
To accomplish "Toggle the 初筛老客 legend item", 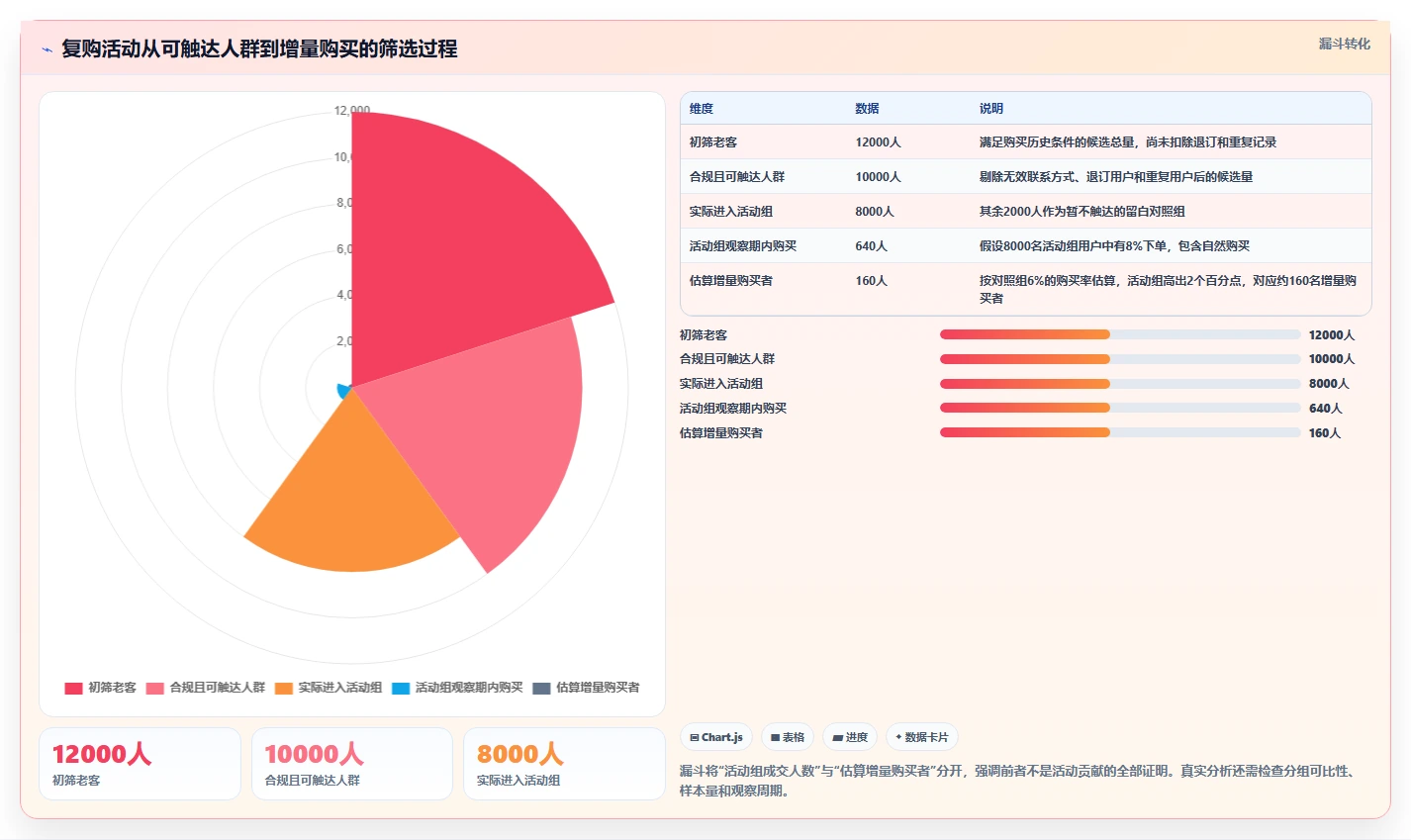I will point(101,688).
